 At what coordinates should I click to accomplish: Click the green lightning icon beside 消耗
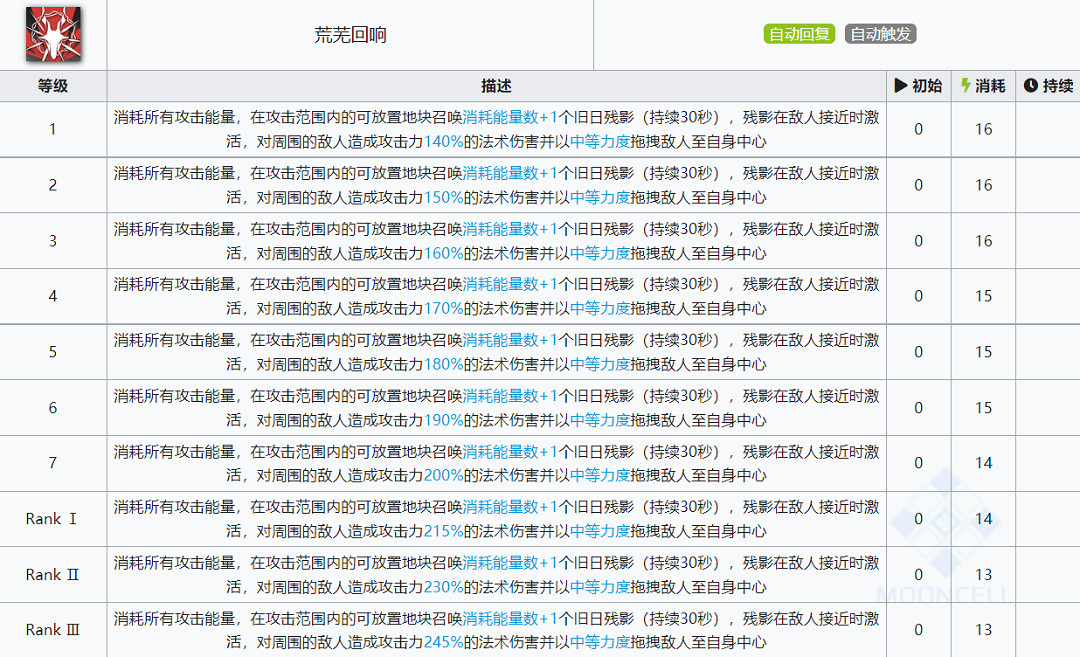(x=965, y=86)
